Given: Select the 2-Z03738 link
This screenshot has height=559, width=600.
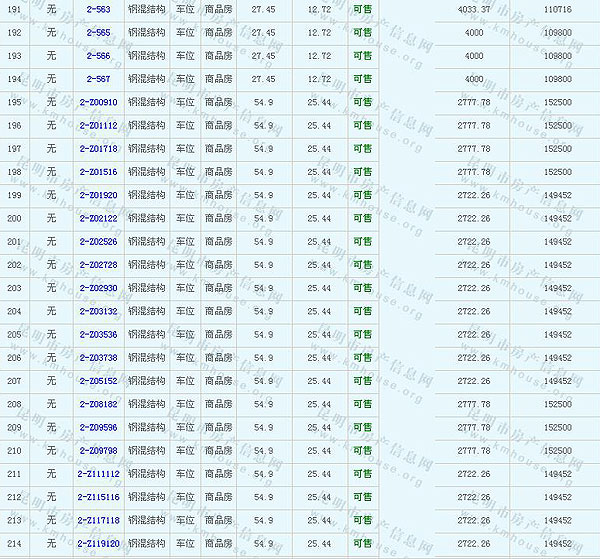Looking at the screenshot, I should tap(98, 358).
